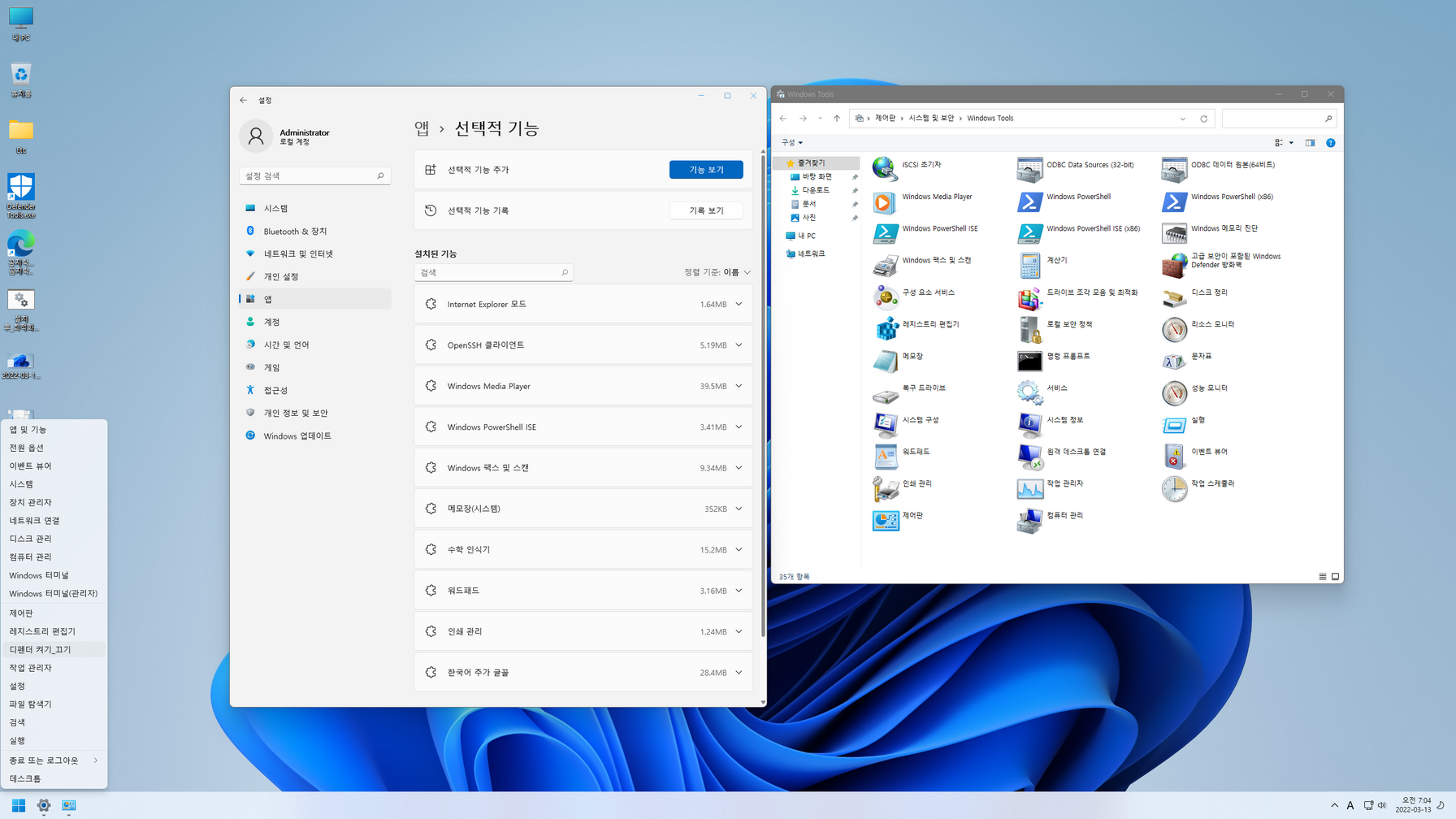Open 리소스 모니터 icon

tap(1174, 328)
